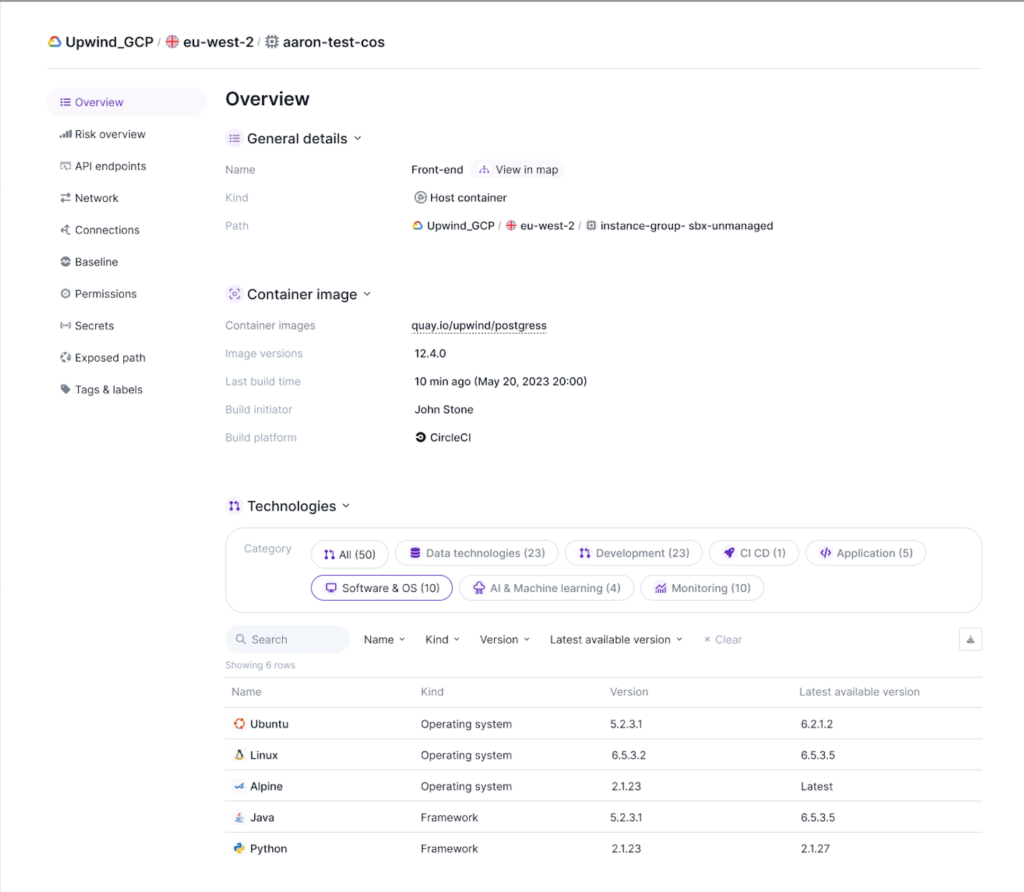Click the download icon next to filters
1024x892 pixels.
click(969, 638)
